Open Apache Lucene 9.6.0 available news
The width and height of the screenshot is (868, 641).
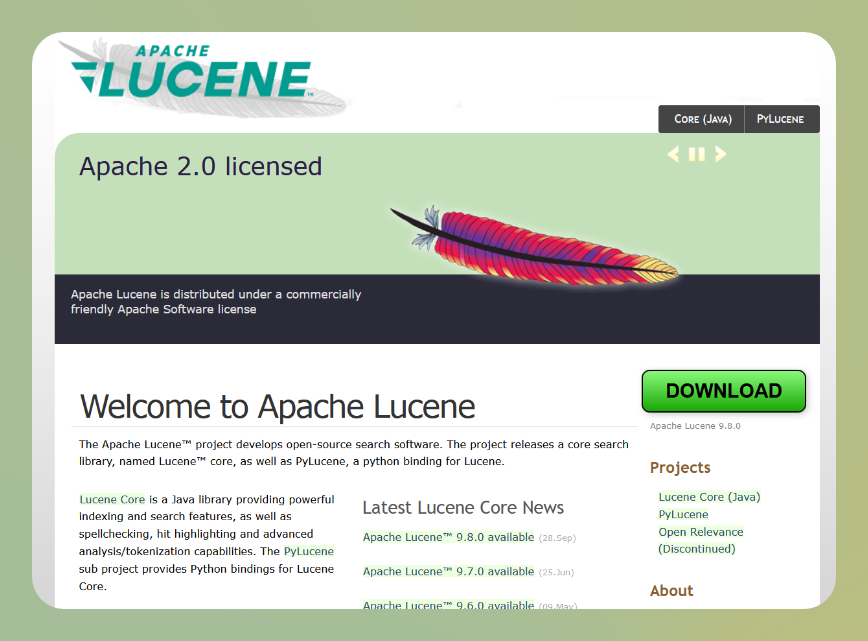(448, 605)
